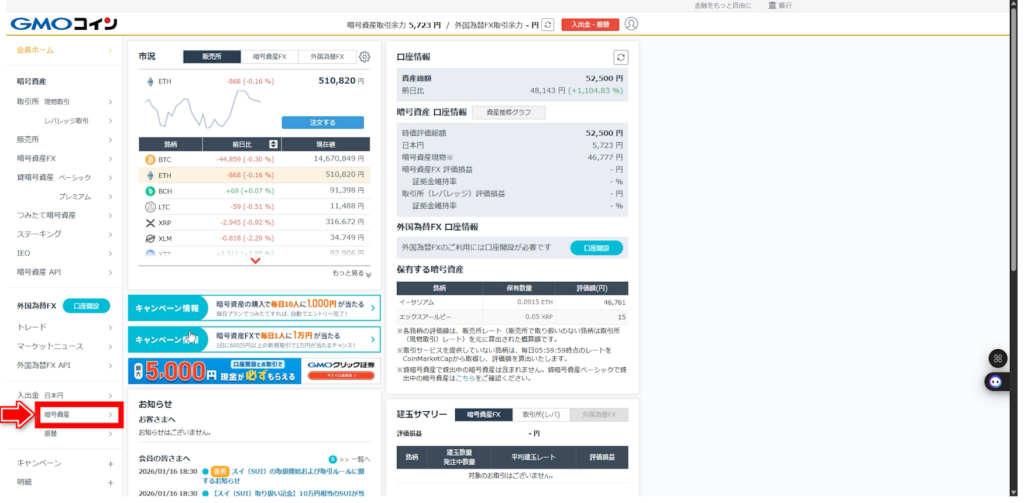Expand the market list with もっと見る

click(351, 273)
